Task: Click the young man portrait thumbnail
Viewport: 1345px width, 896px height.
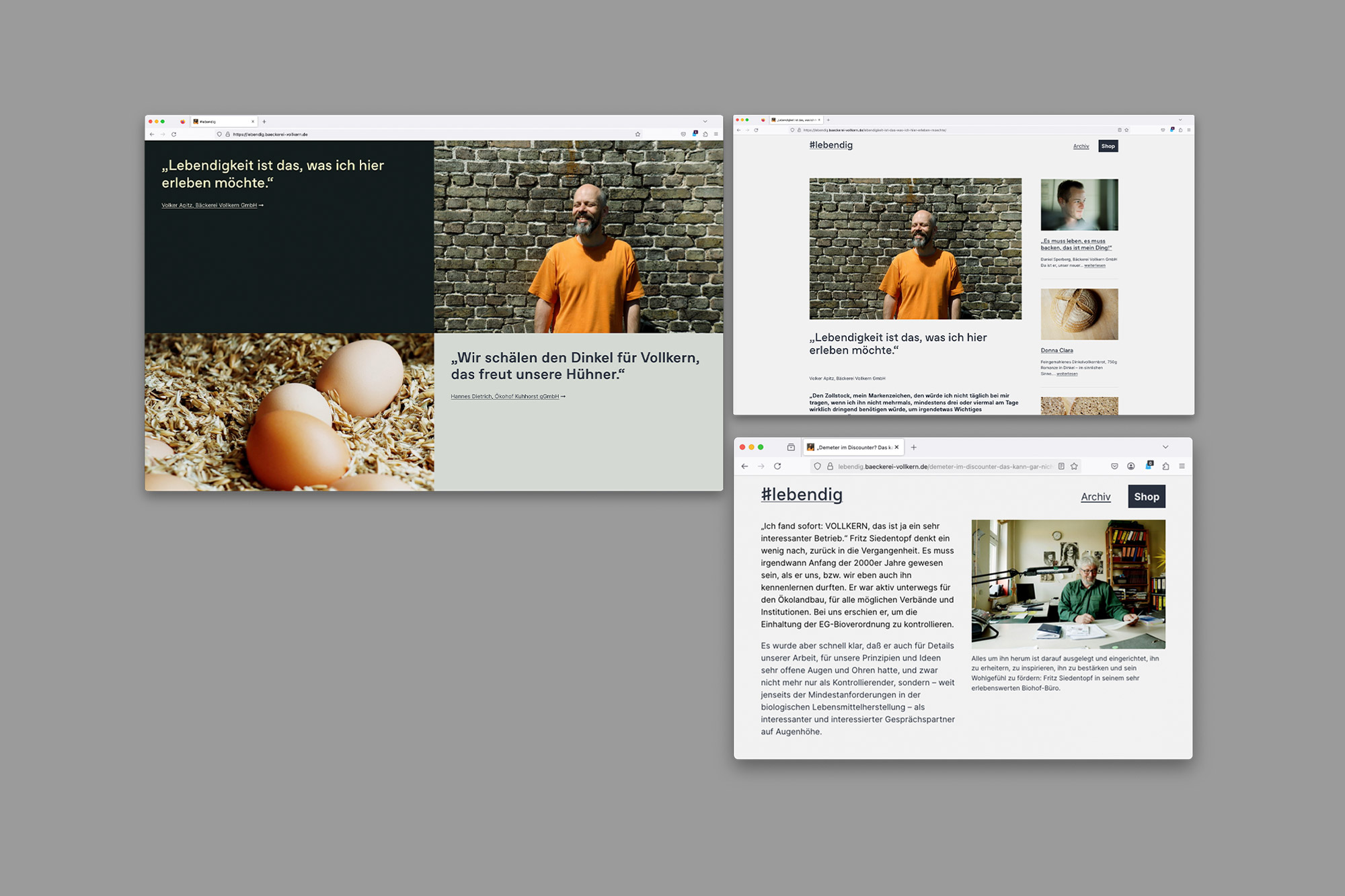Action: coord(1079,204)
